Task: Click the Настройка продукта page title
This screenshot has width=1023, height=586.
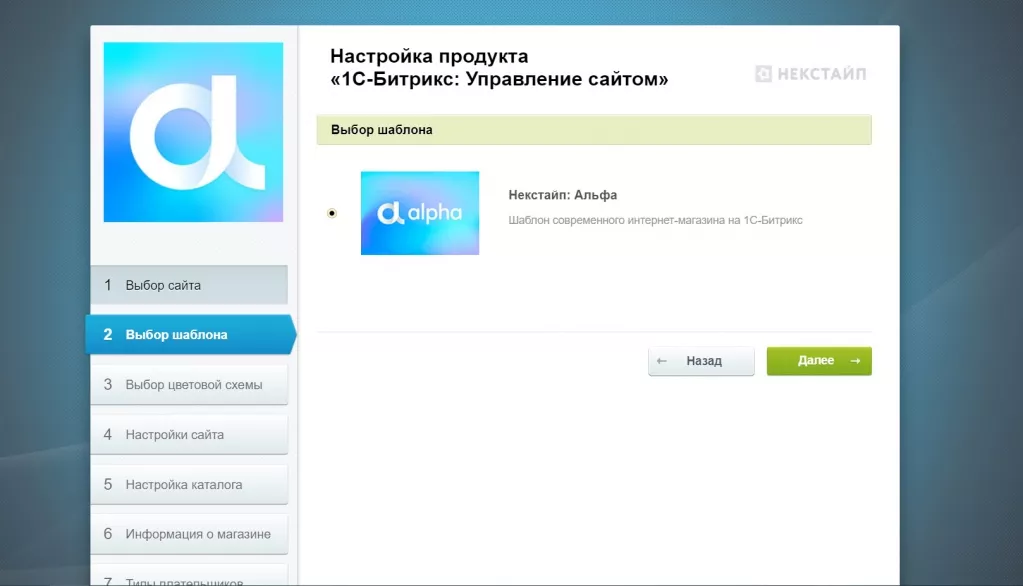Action: point(499,67)
